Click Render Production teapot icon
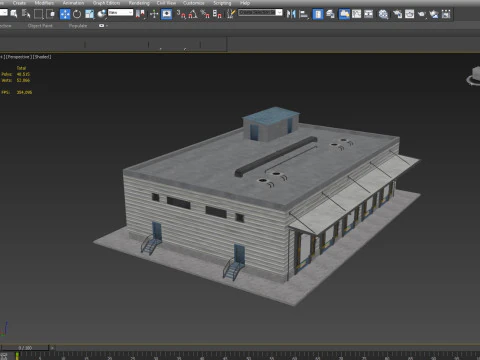 (x=422, y=14)
